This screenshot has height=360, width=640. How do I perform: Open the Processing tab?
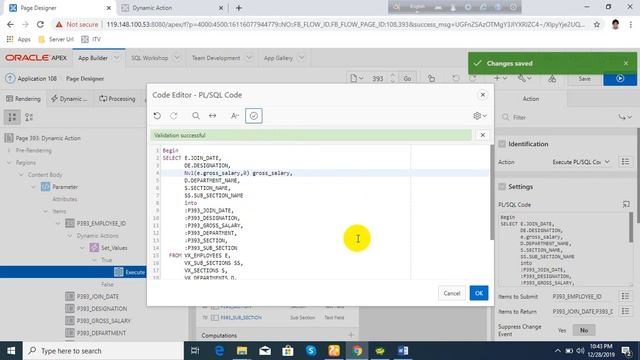(117, 99)
